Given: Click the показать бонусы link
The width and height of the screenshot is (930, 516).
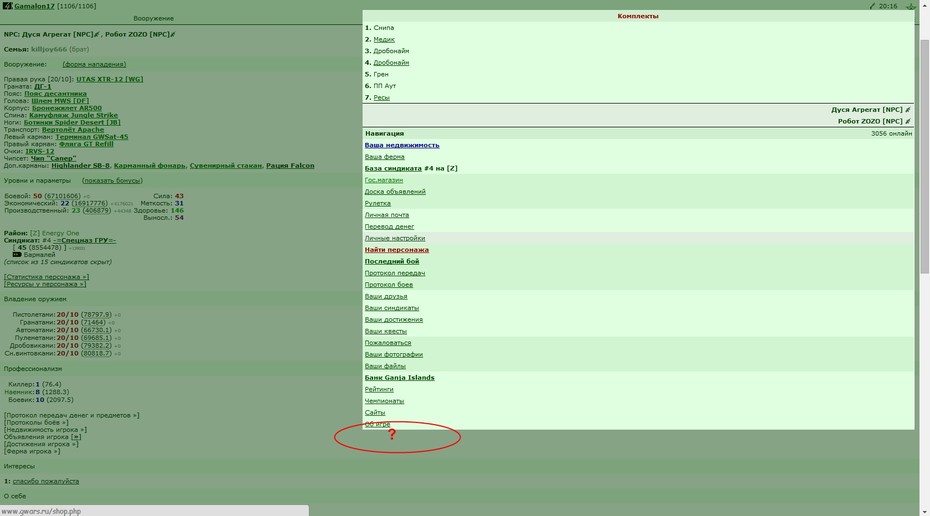Looking at the screenshot, I should [112, 180].
